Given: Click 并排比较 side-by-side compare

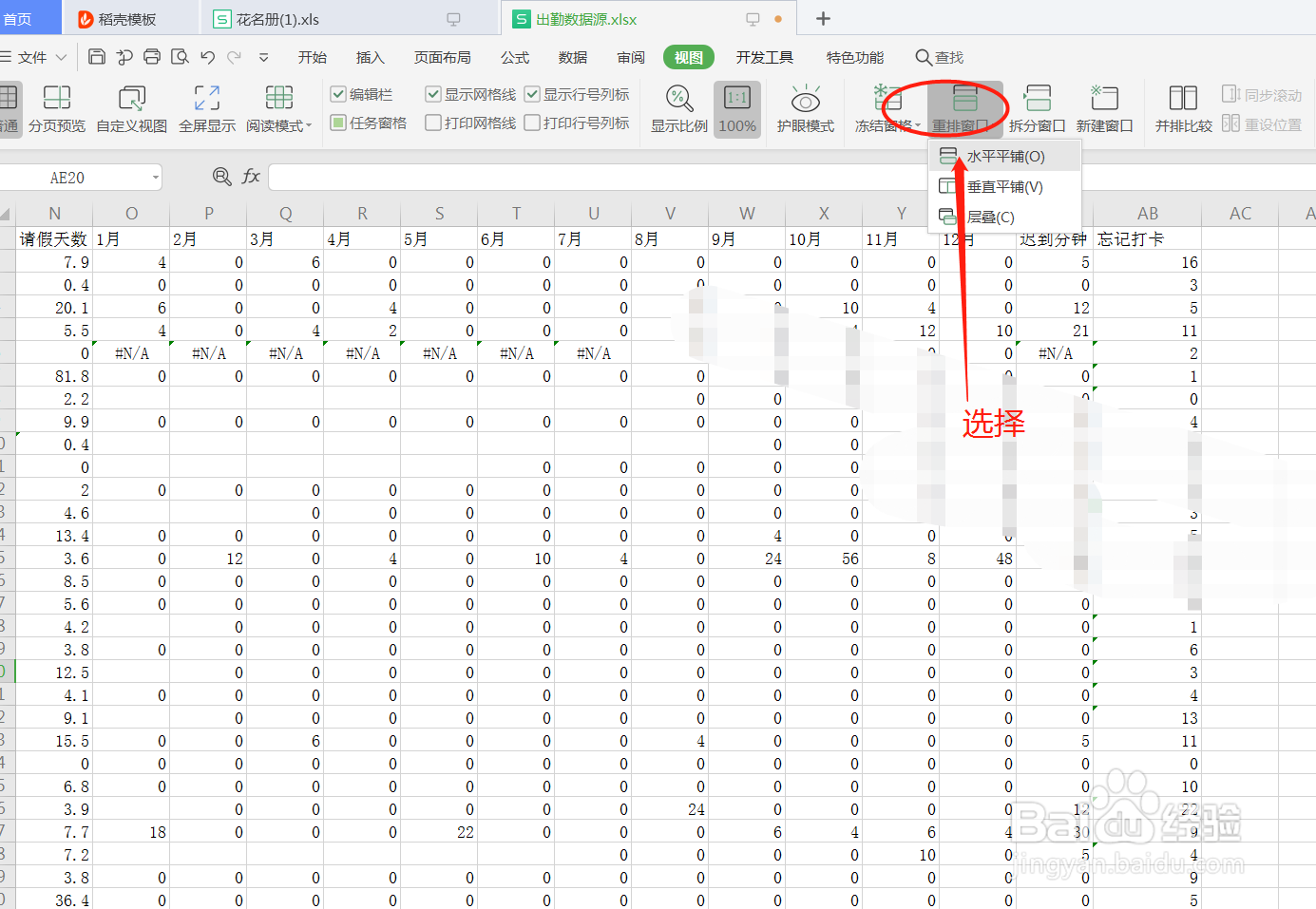Looking at the screenshot, I should (x=1184, y=108).
